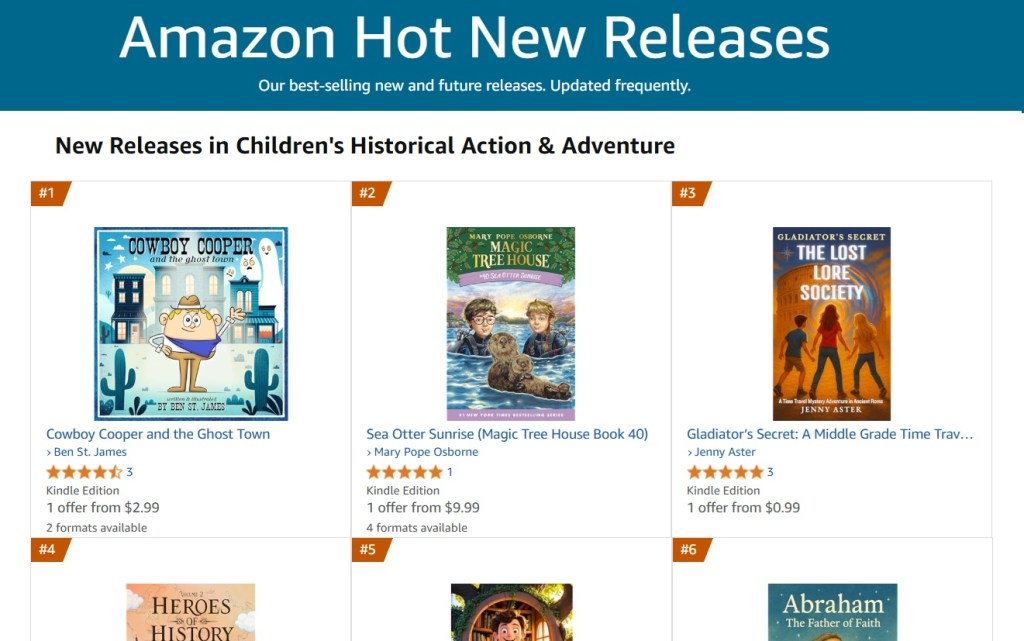Click Sea Otter Sunrise star rating icons
This screenshot has height=641, width=1024.
pos(404,472)
